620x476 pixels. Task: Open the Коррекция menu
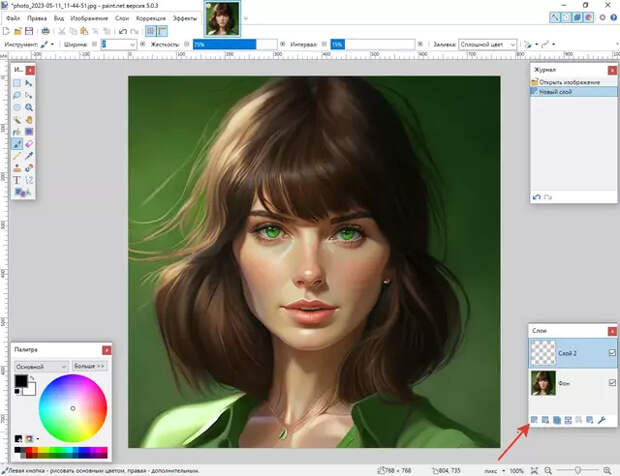point(151,18)
